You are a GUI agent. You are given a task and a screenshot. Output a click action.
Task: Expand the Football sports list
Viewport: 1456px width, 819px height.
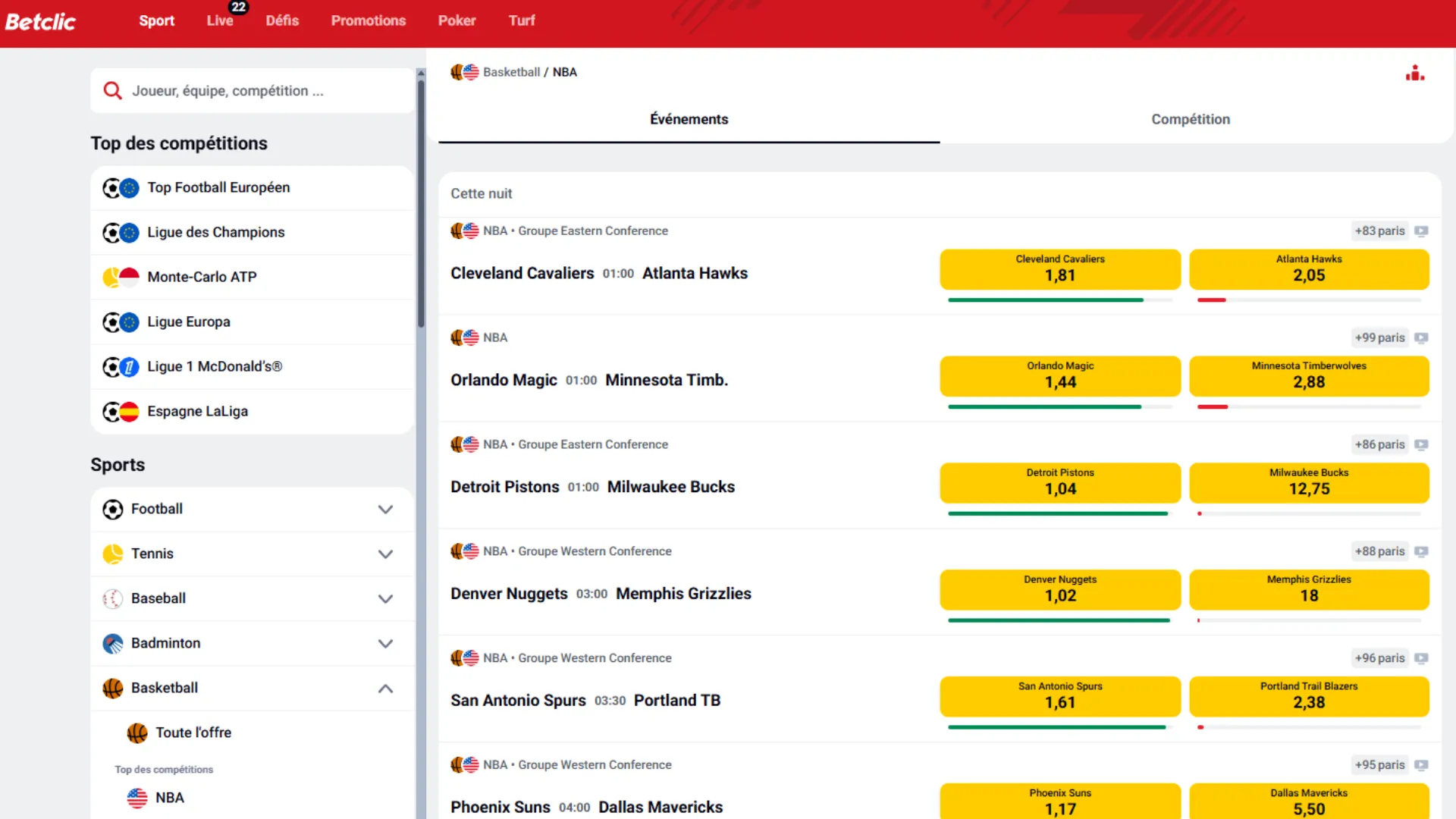click(x=386, y=509)
